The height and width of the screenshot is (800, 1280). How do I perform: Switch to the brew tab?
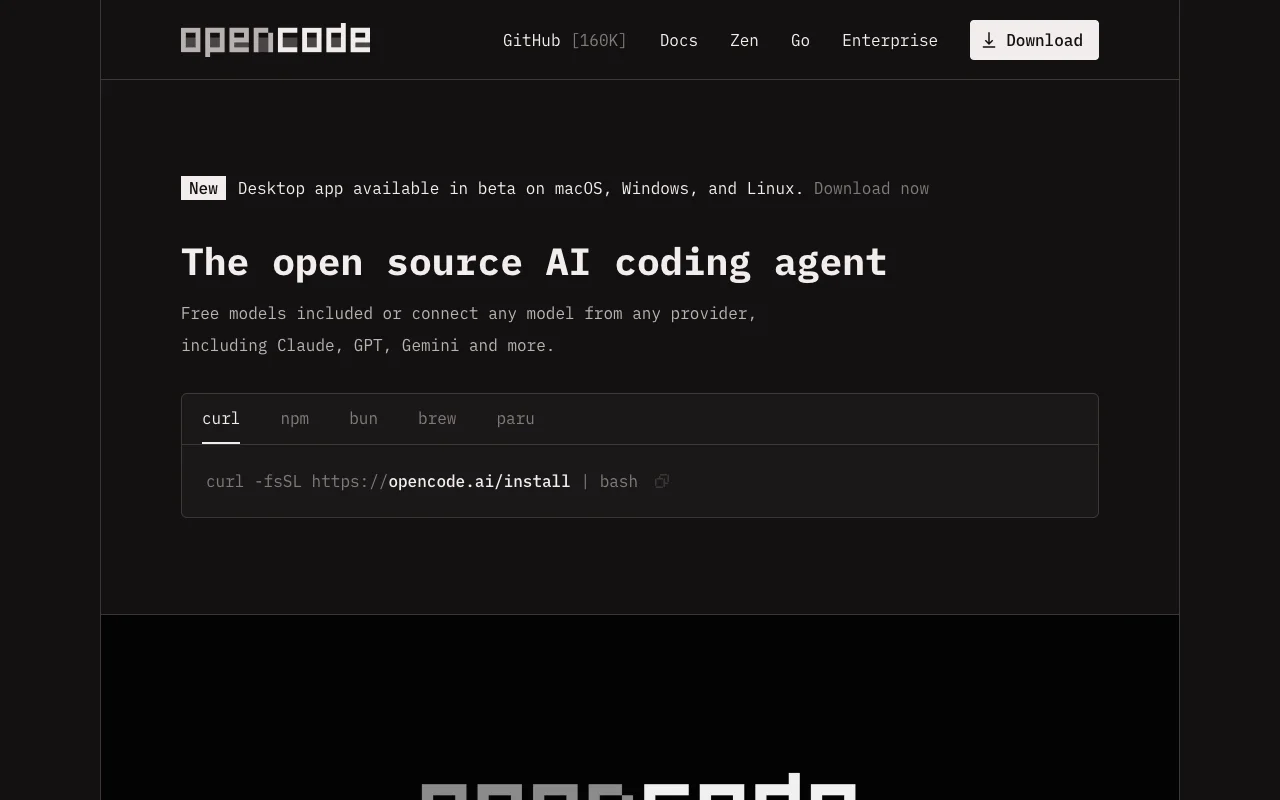(x=437, y=419)
